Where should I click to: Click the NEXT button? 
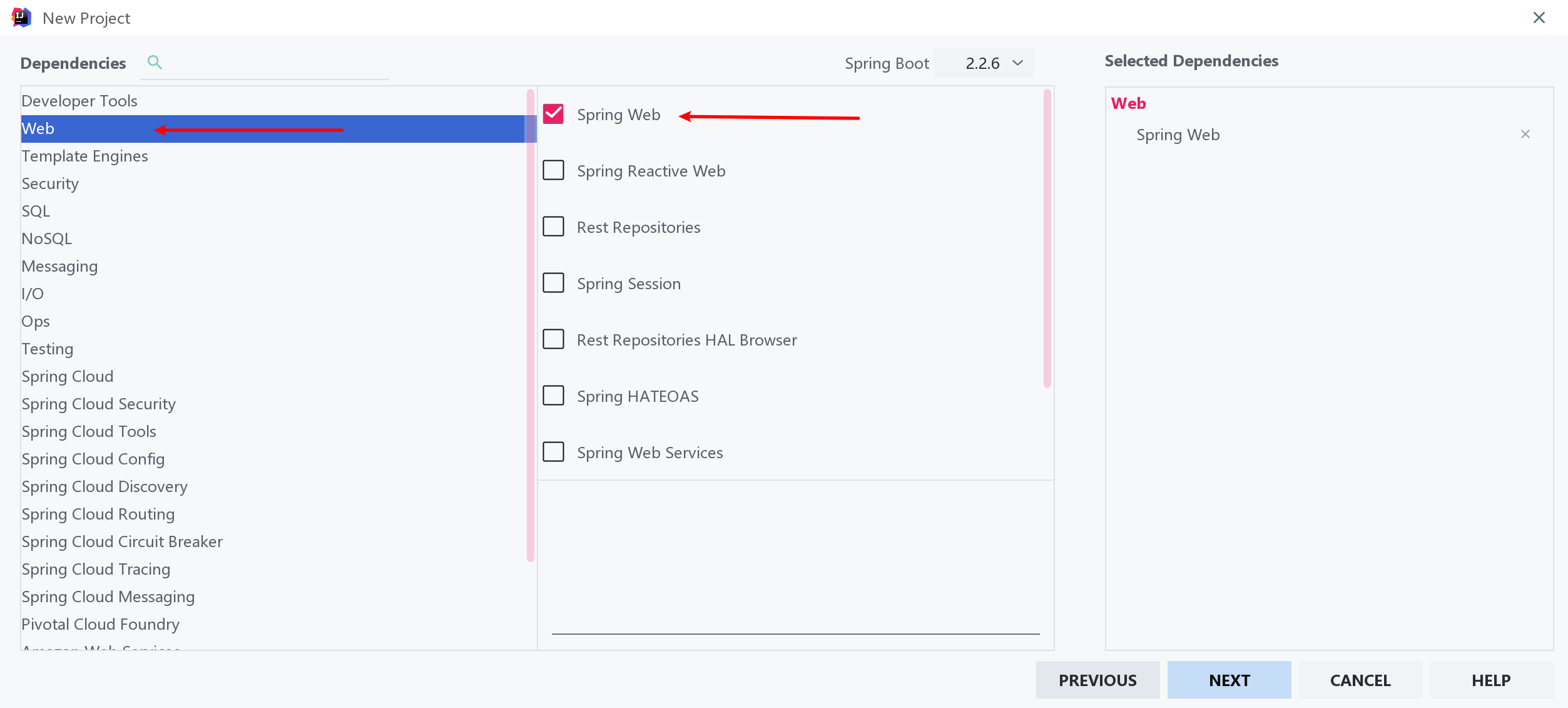tap(1229, 680)
